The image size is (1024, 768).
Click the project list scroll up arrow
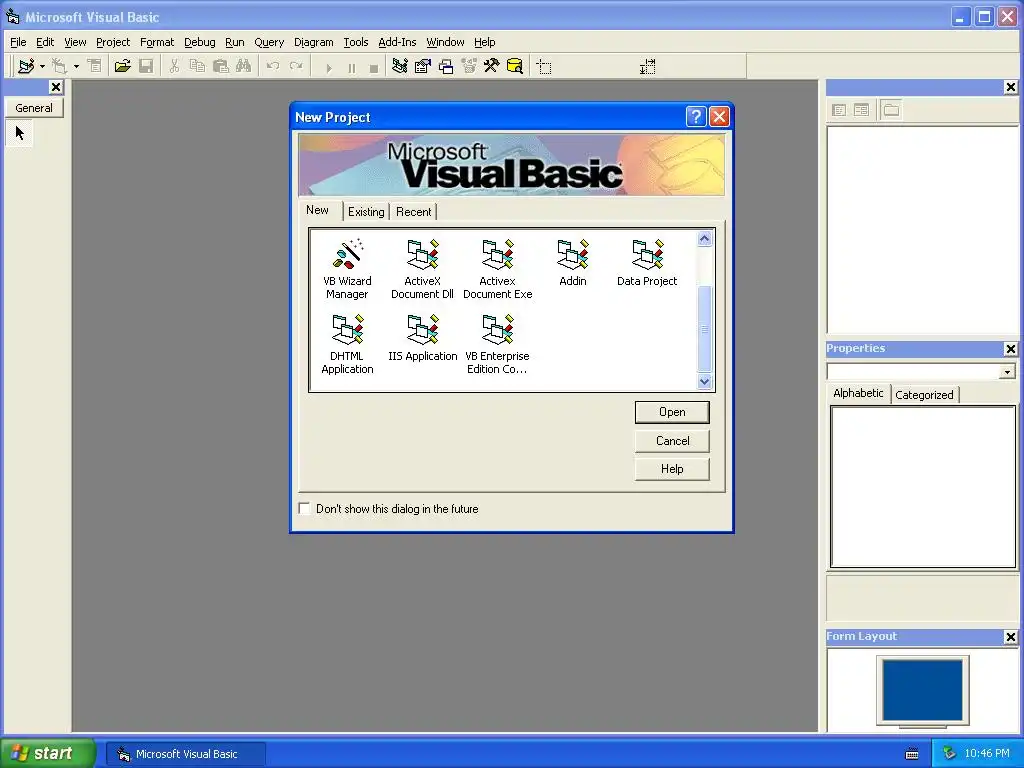[704, 239]
